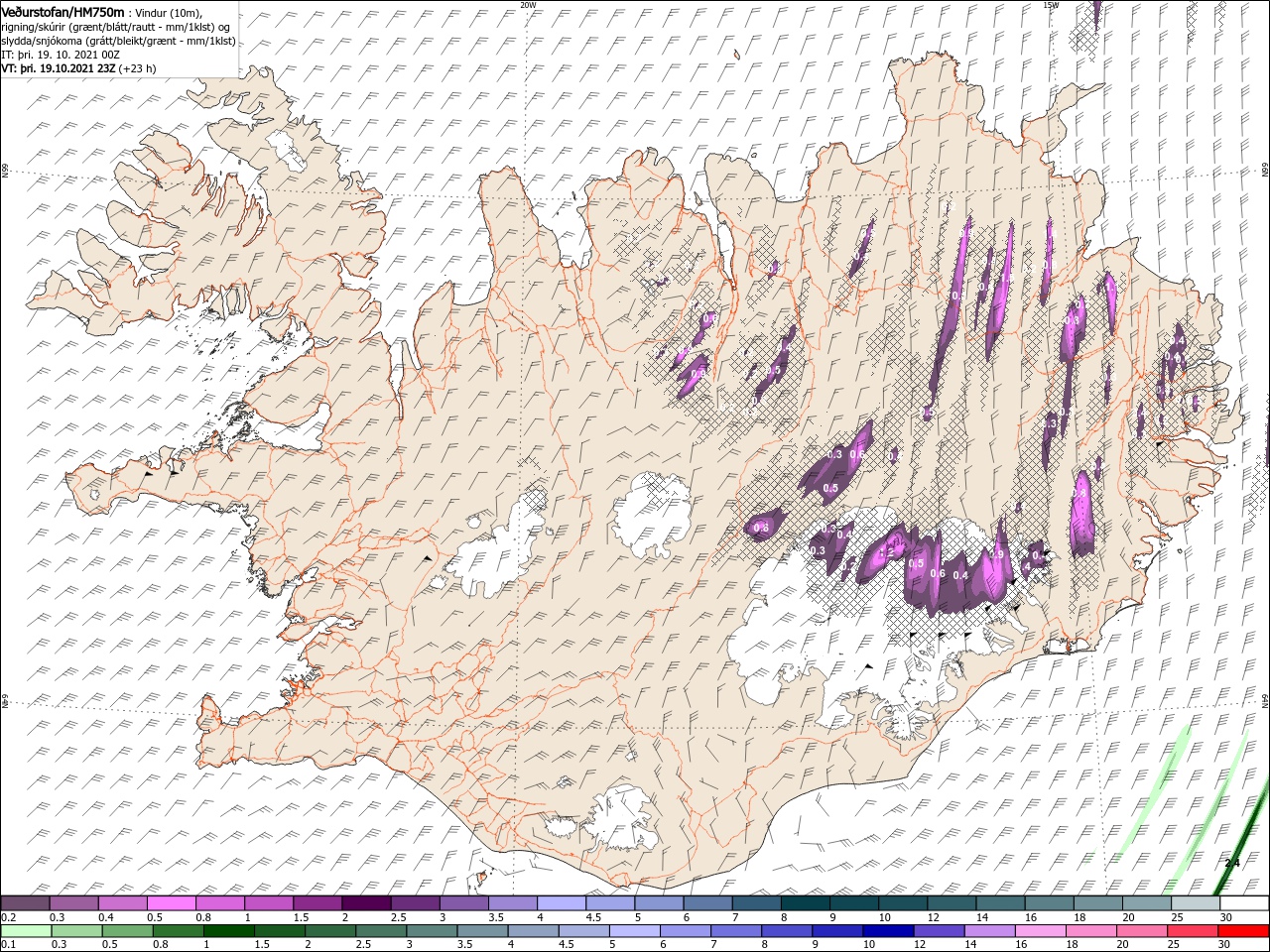Pick bottom-row legend swatch between 1 and 1.5

pyautogui.click(x=230, y=931)
